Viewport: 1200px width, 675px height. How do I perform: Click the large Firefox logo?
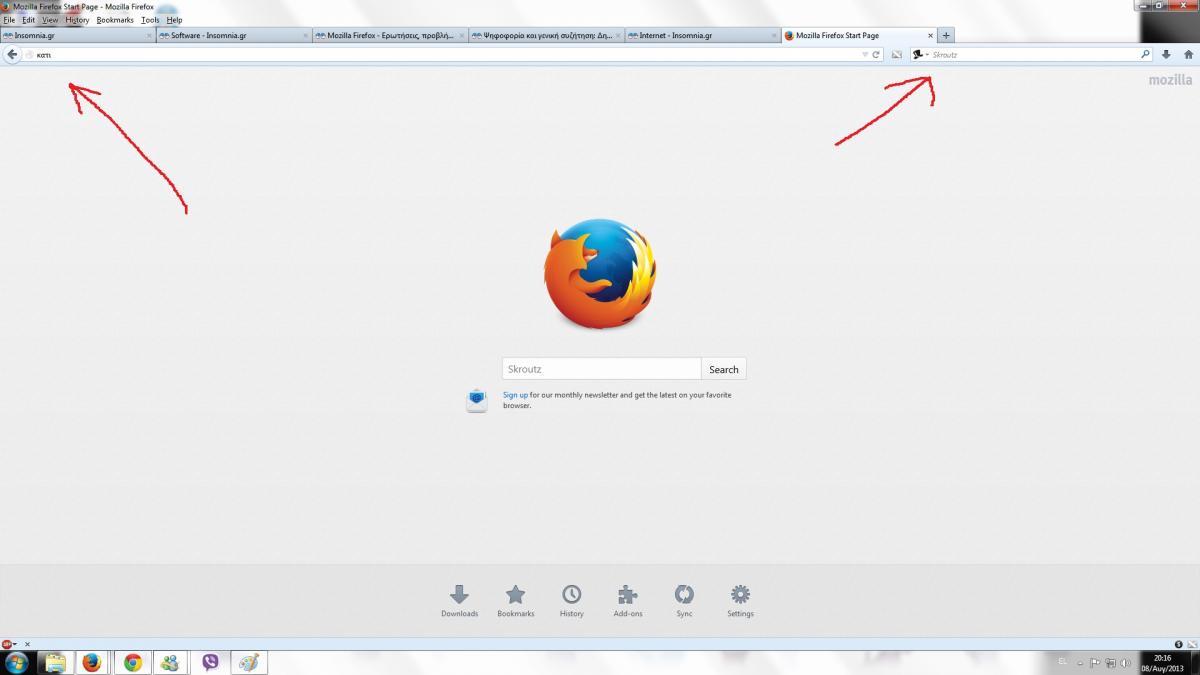click(x=600, y=275)
